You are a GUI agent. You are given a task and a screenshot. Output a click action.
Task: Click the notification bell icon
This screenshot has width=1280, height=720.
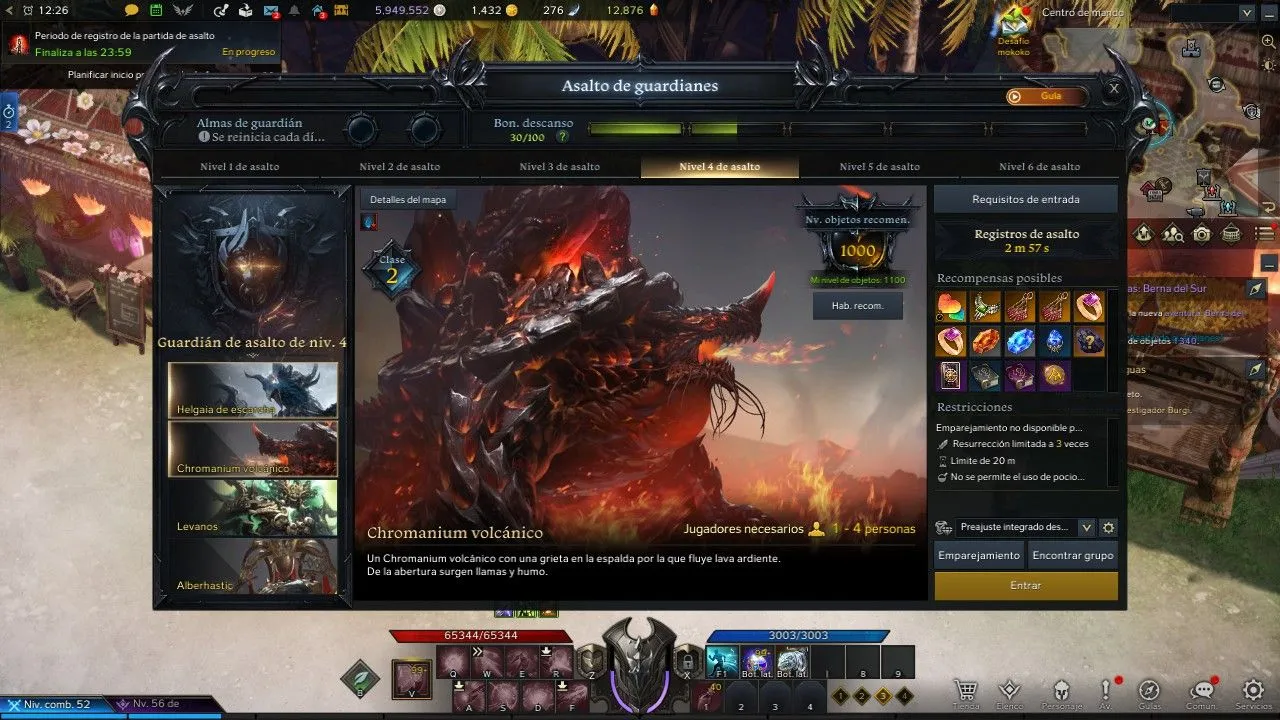click(295, 10)
